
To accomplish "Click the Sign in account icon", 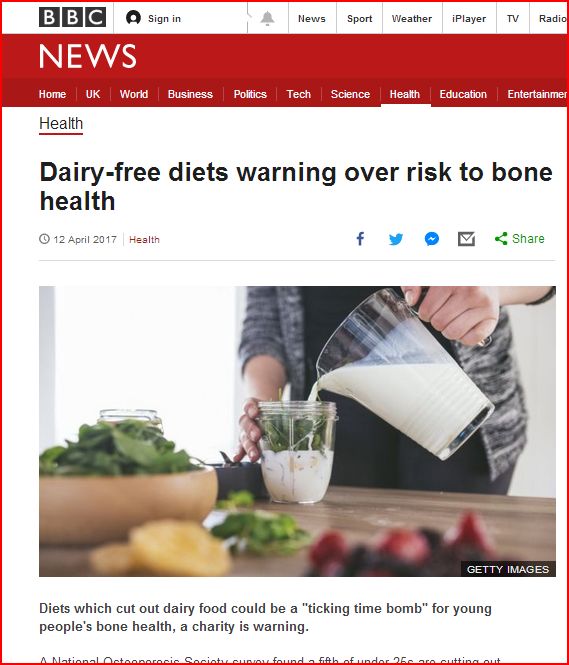I will [133, 18].
